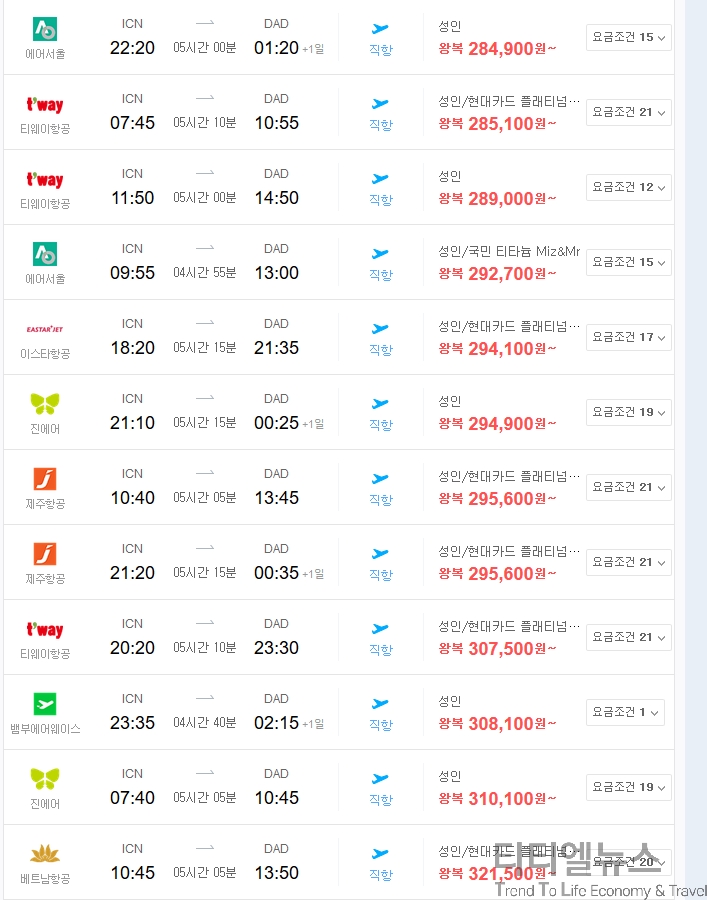The image size is (707, 900).
Task: Click the Eastar Jet logo on the 18:20 flight
Action: 45,329
